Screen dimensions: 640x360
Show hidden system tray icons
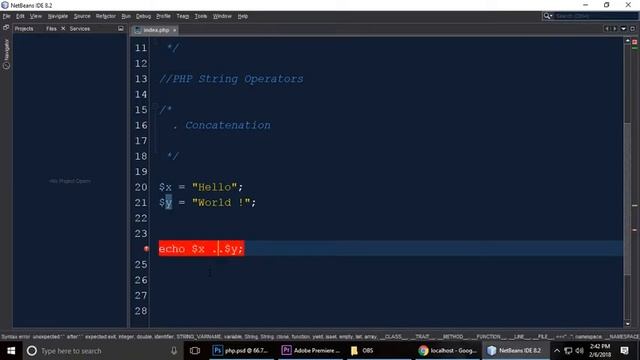[557, 351]
